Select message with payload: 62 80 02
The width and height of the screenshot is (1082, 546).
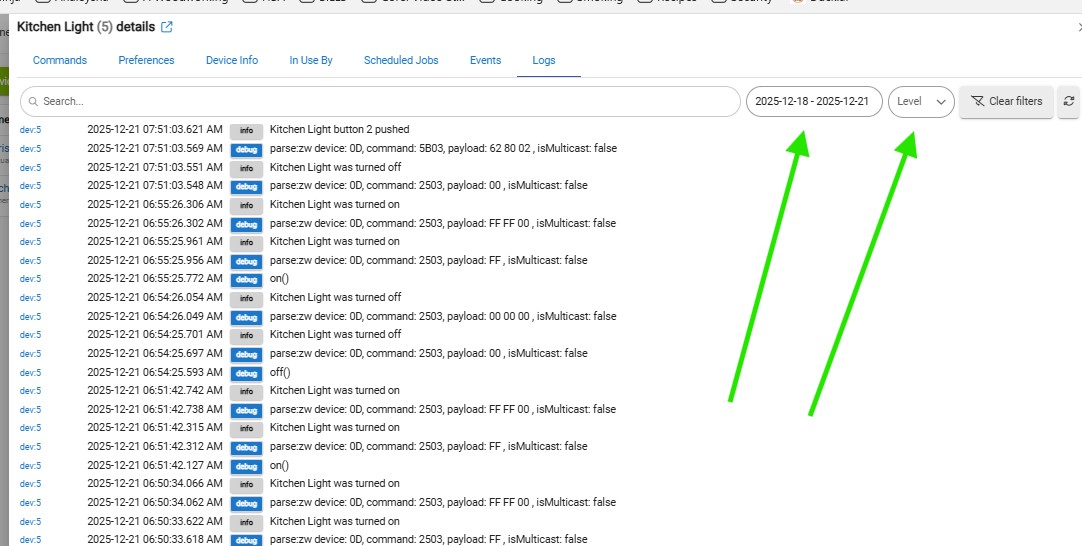pyautogui.click(x=443, y=148)
